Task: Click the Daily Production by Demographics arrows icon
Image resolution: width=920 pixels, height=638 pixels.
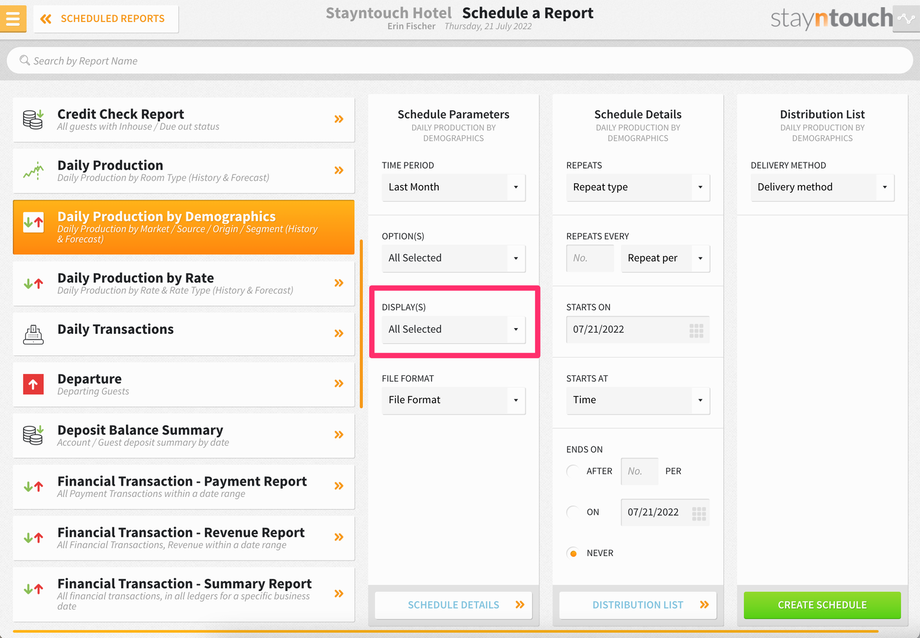Action: point(33,222)
